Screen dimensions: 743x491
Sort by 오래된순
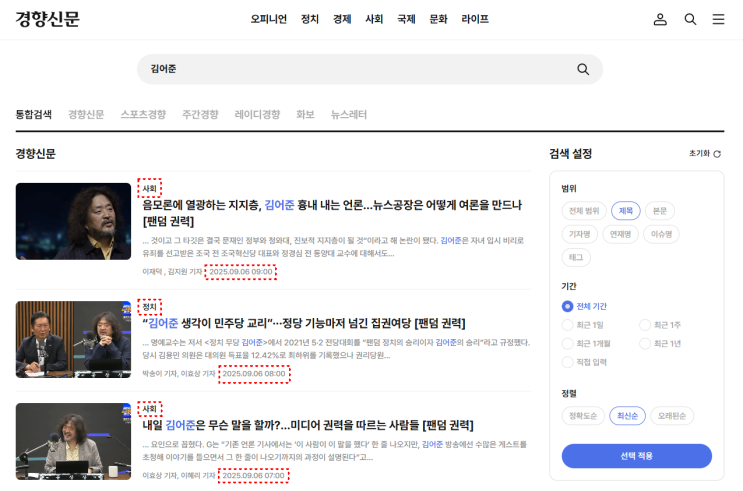click(672, 416)
